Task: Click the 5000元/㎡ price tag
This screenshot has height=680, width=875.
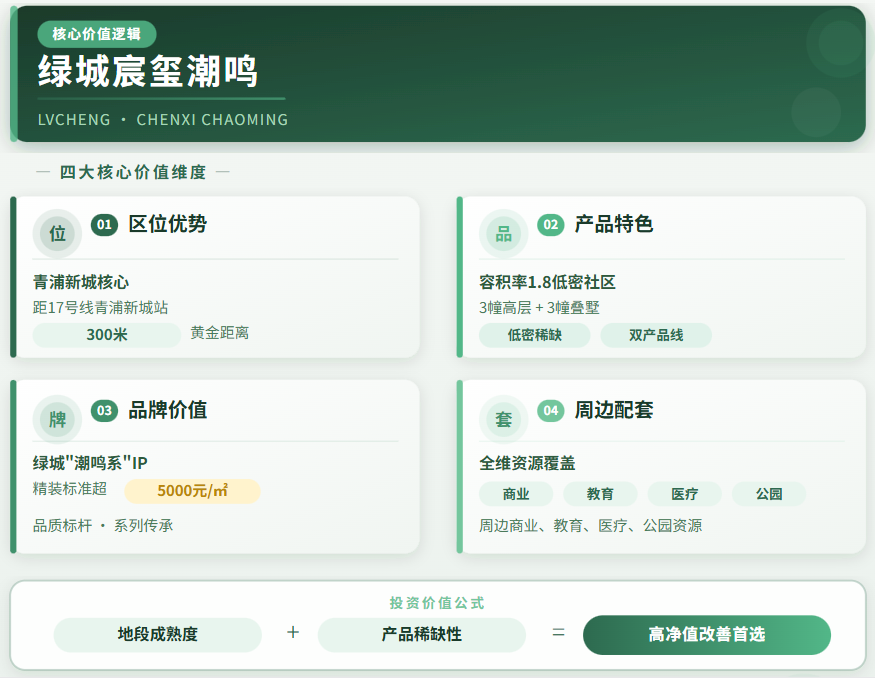Action: tap(193, 491)
